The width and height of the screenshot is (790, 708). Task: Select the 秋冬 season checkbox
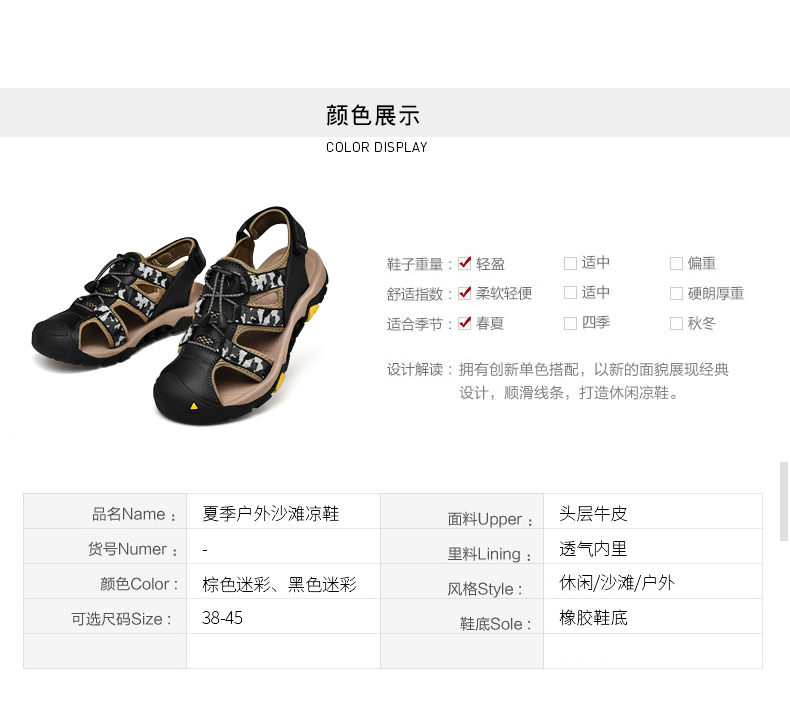tap(676, 323)
